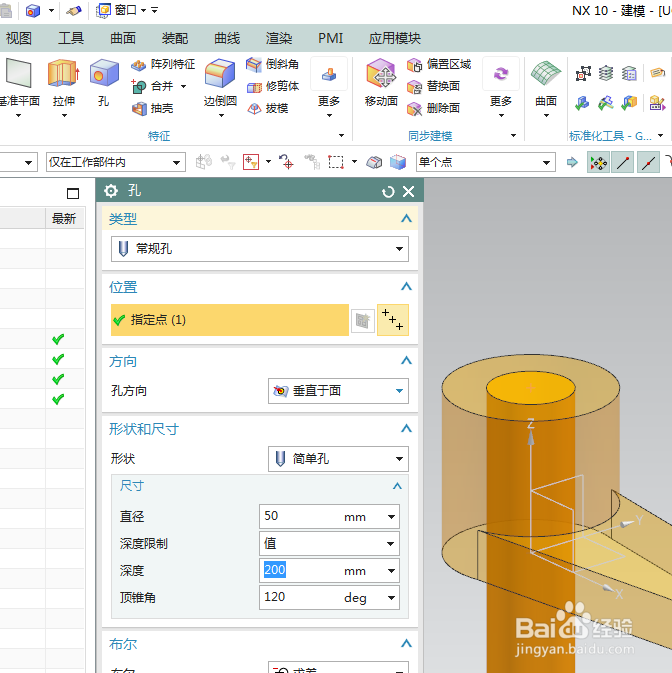Open the 渲染 ribbon tab
Screen dimensions: 672x673
279,38
